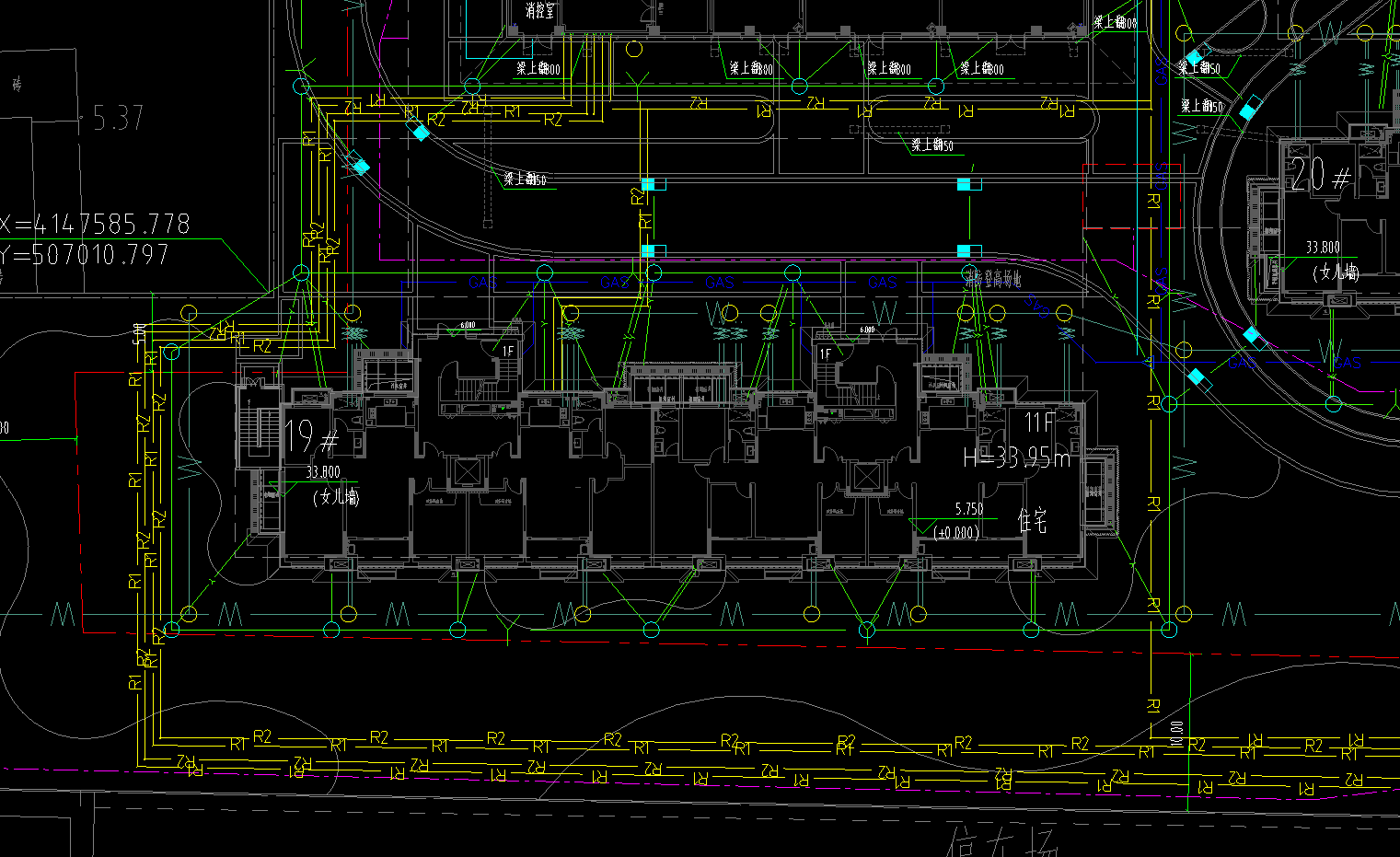
Task: Select the 消控室 room label
Action: click(x=540, y=12)
